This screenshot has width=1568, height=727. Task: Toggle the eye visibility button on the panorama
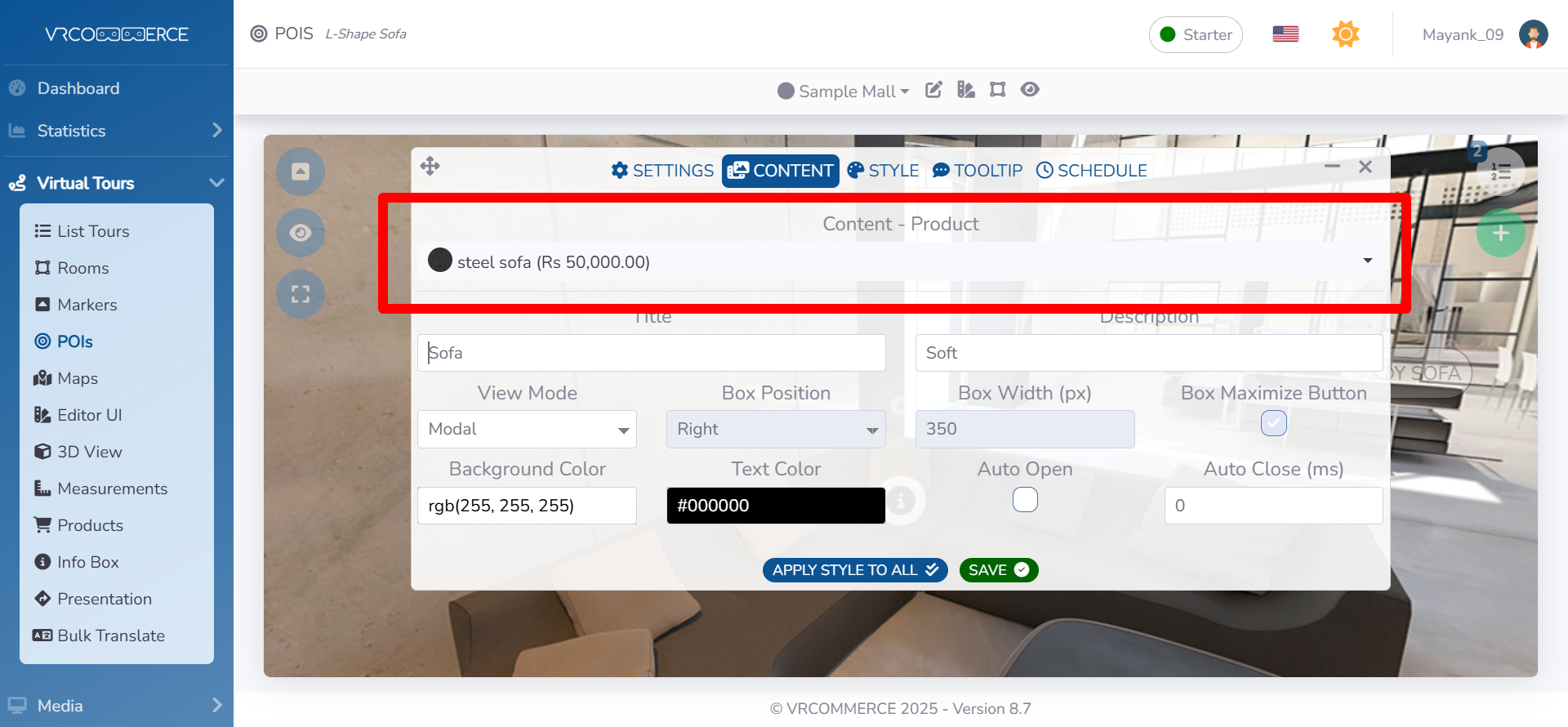[x=301, y=233]
